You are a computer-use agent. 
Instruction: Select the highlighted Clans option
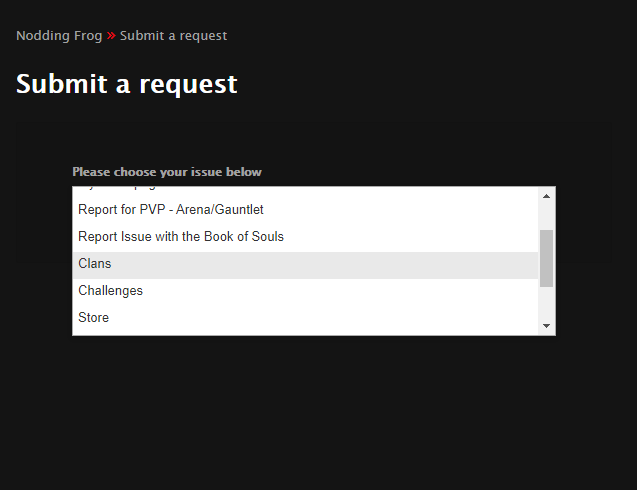point(306,264)
